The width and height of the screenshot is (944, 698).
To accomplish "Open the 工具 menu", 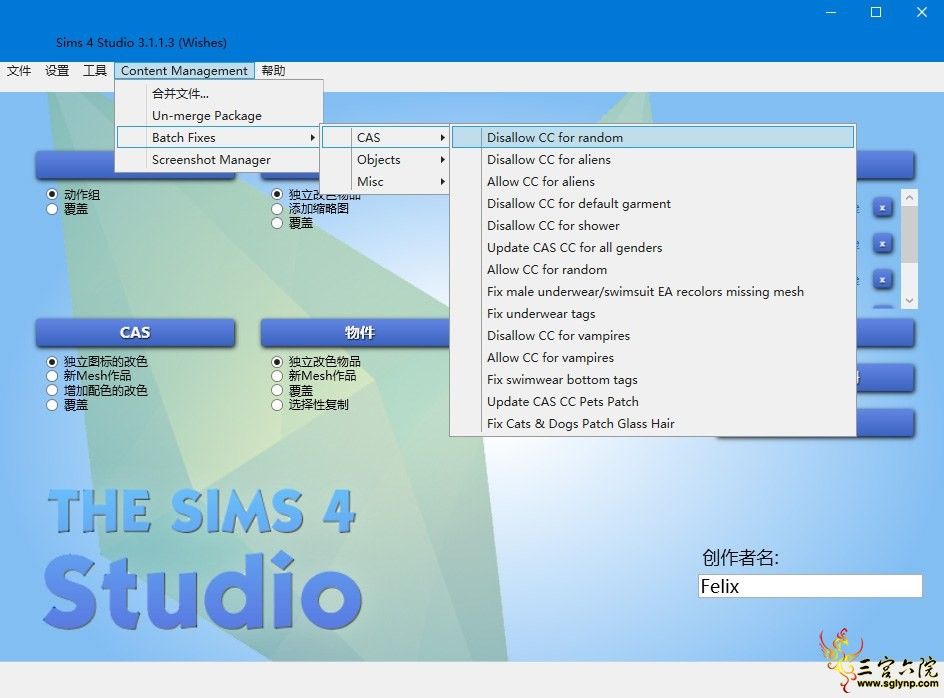I will (x=95, y=70).
